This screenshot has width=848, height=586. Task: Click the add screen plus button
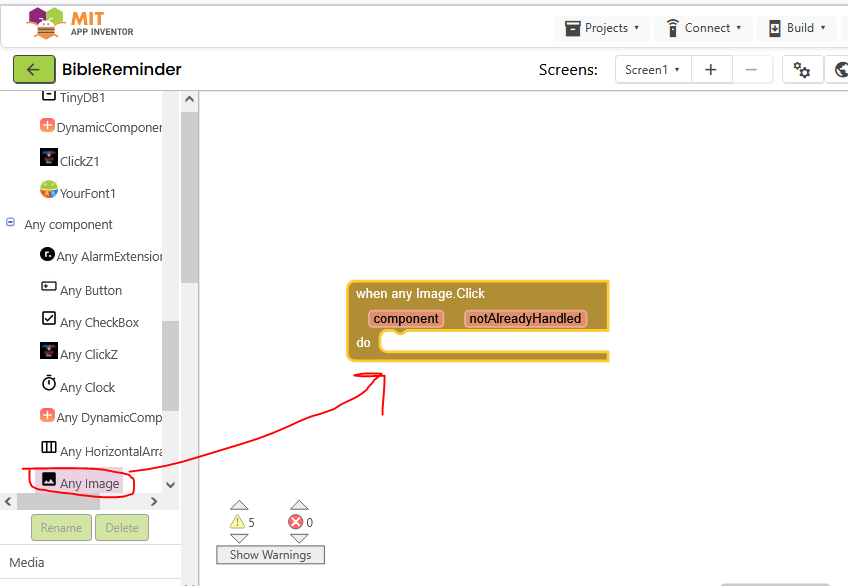pyautogui.click(x=711, y=69)
